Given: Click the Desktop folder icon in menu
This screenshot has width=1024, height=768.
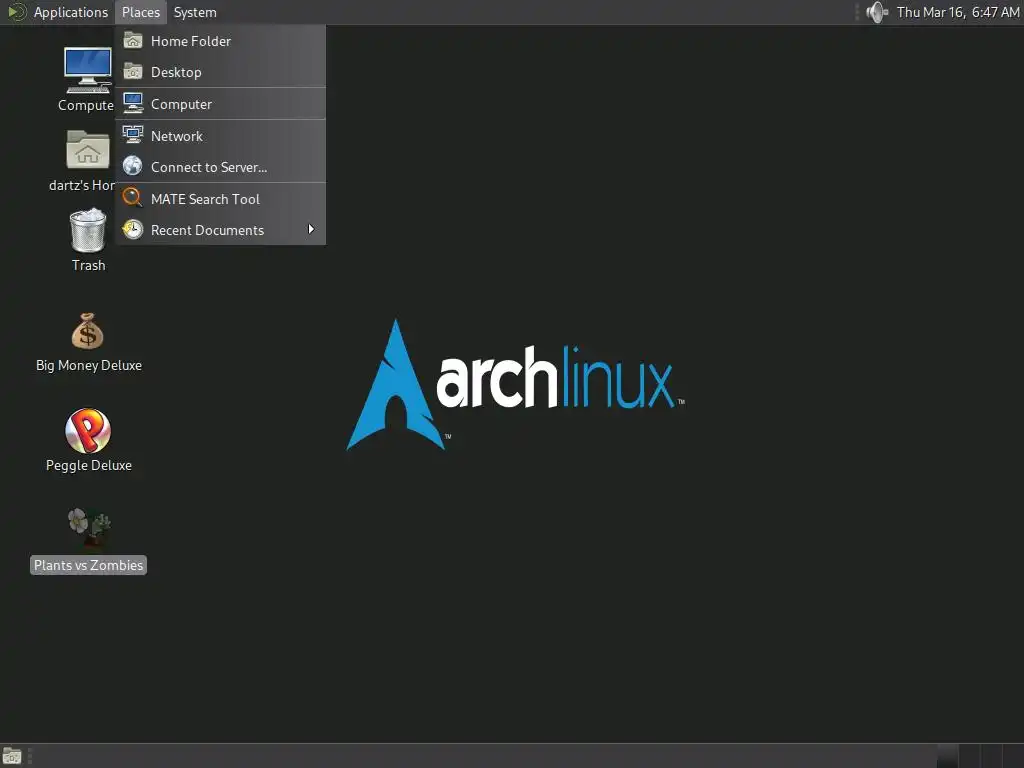Looking at the screenshot, I should [133, 71].
